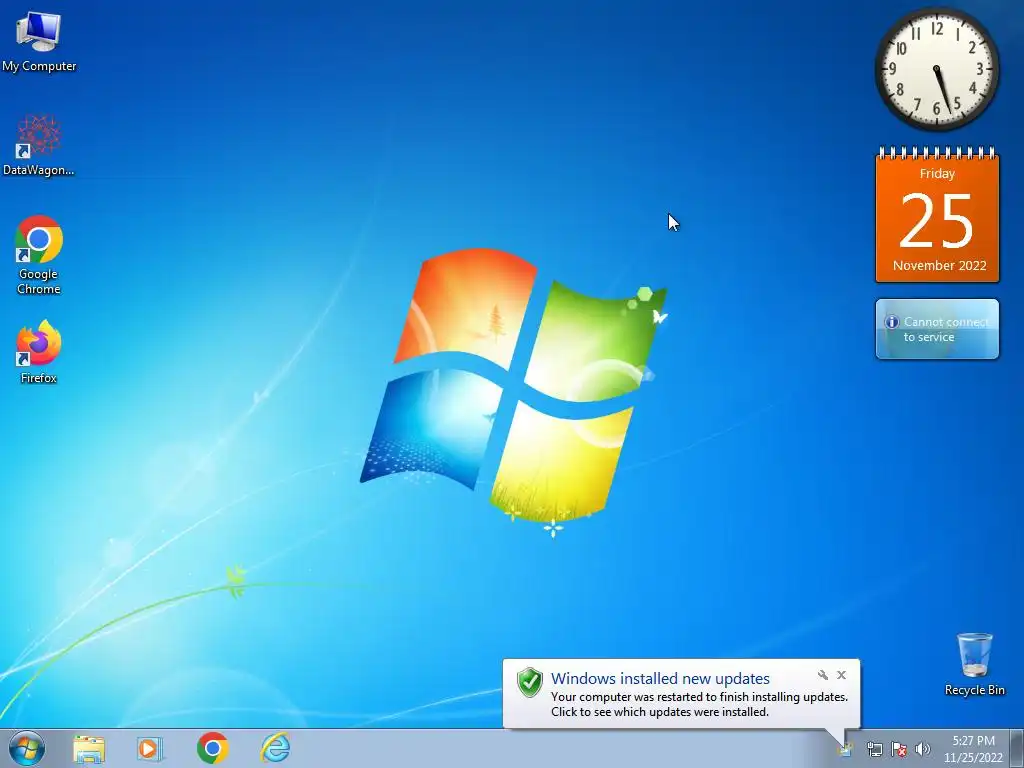Image resolution: width=1024 pixels, height=768 pixels.
Task: Click the analog clock gadget
Action: [x=937, y=69]
